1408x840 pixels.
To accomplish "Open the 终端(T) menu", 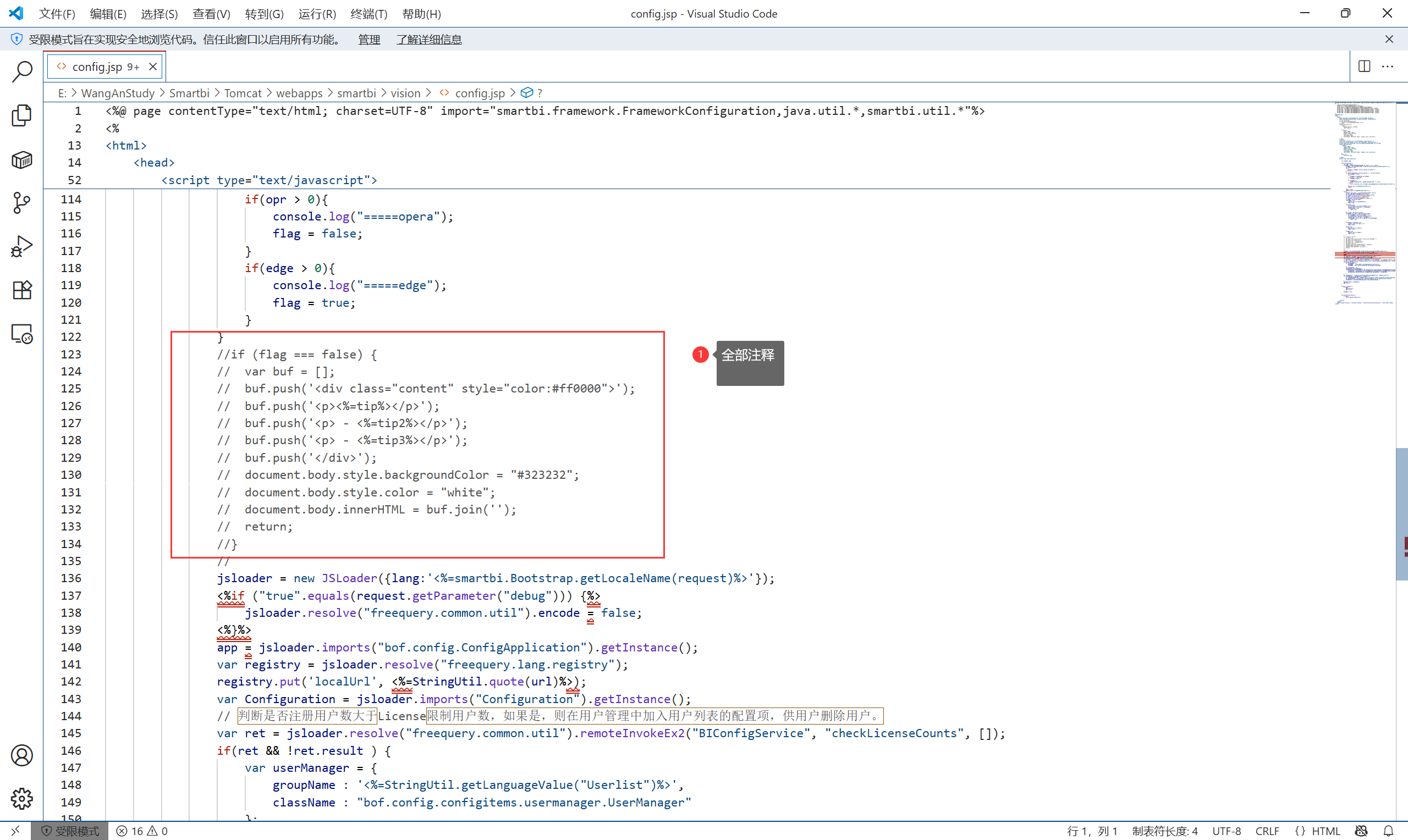I will [x=369, y=14].
